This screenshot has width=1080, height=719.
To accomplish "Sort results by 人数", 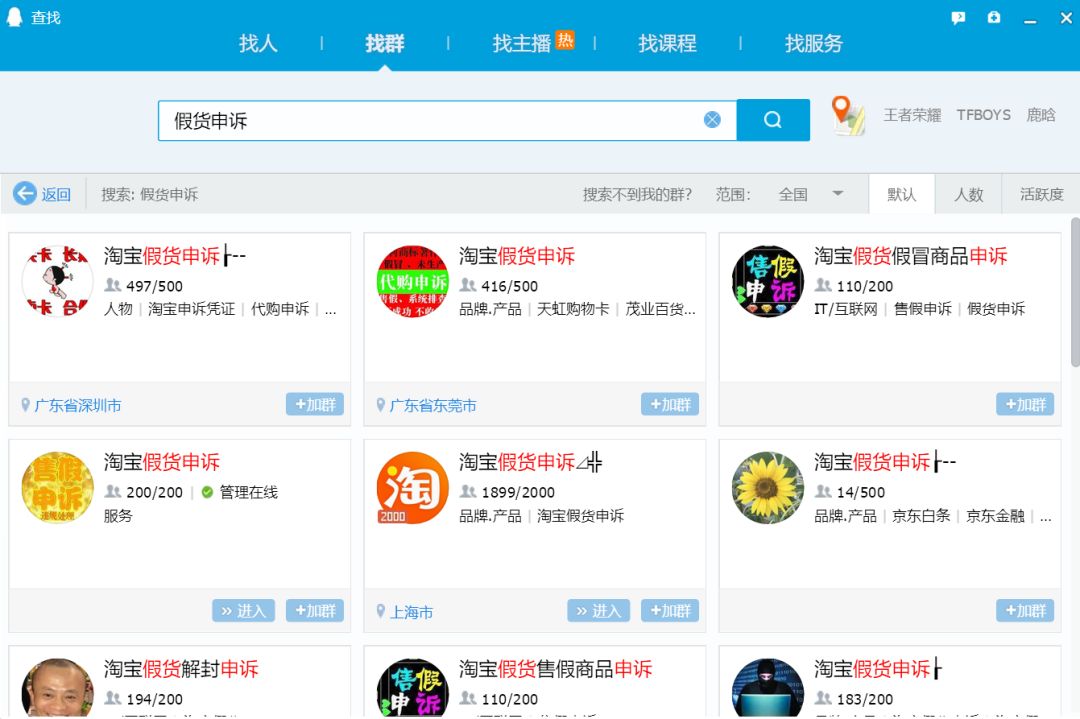I will [968, 194].
